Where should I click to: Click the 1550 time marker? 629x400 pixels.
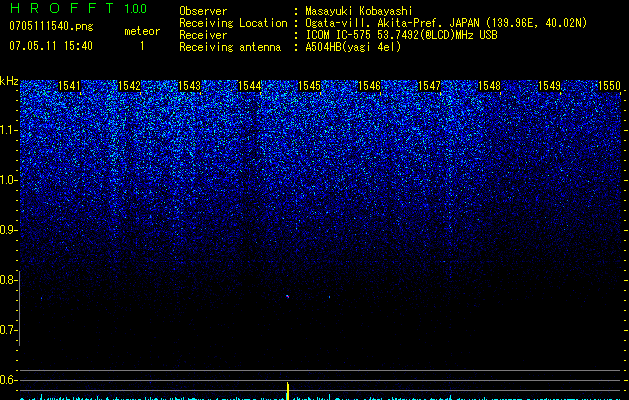pos(609,86)
